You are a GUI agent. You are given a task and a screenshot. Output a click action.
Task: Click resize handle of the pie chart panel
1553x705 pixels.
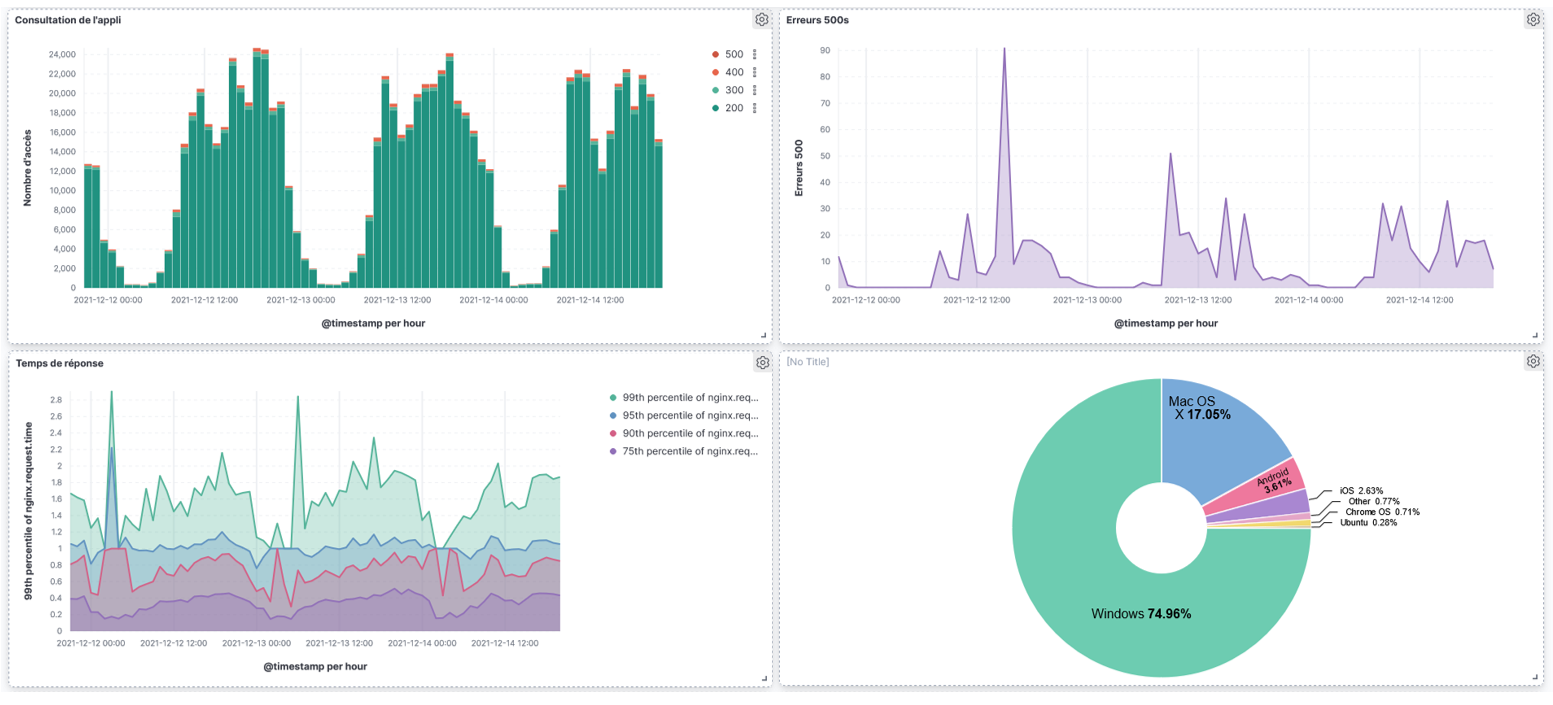1535,679
